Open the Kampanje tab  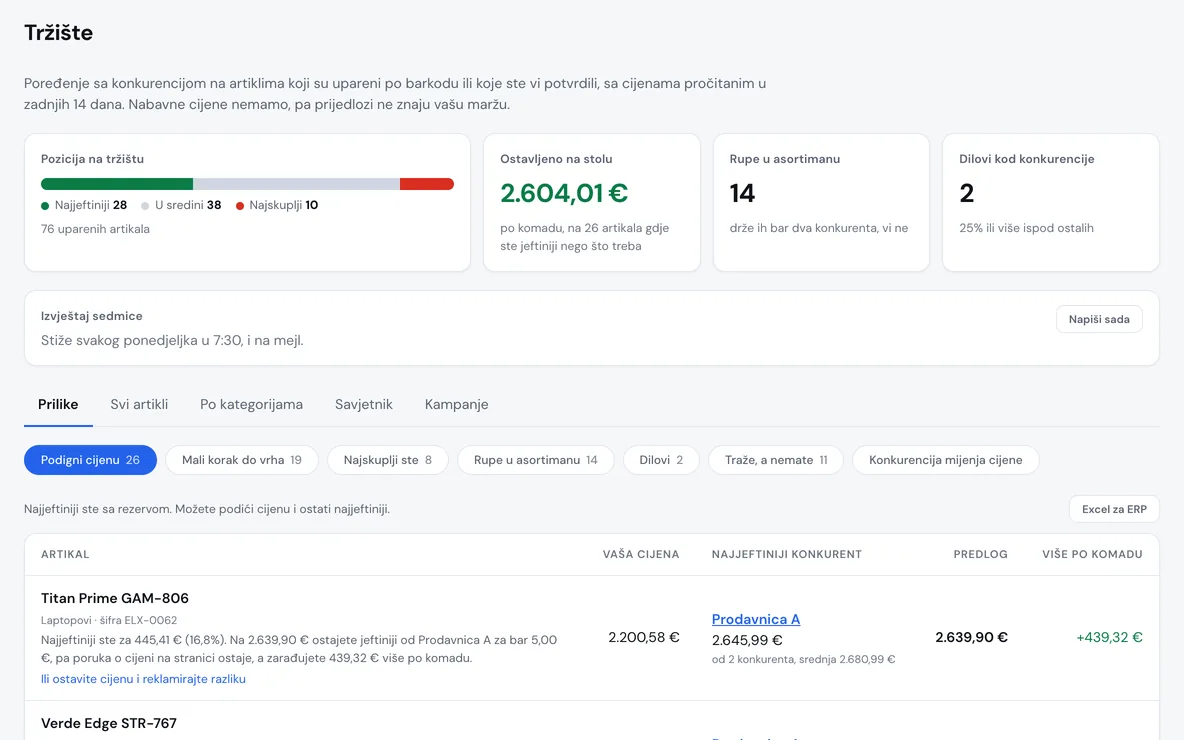456,404
